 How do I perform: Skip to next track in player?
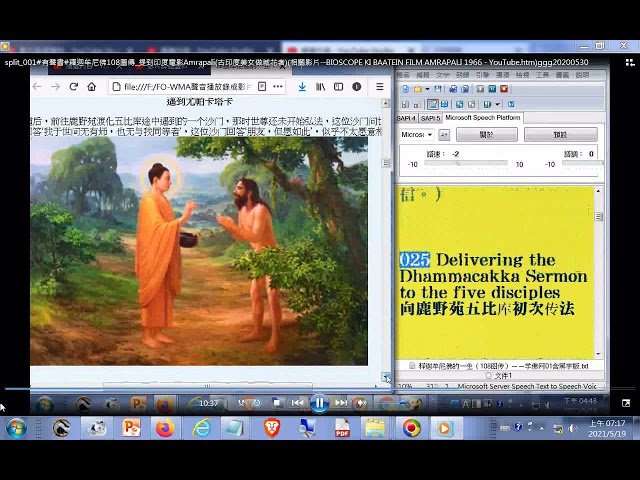pyautogui.click(x=341, y=403)
